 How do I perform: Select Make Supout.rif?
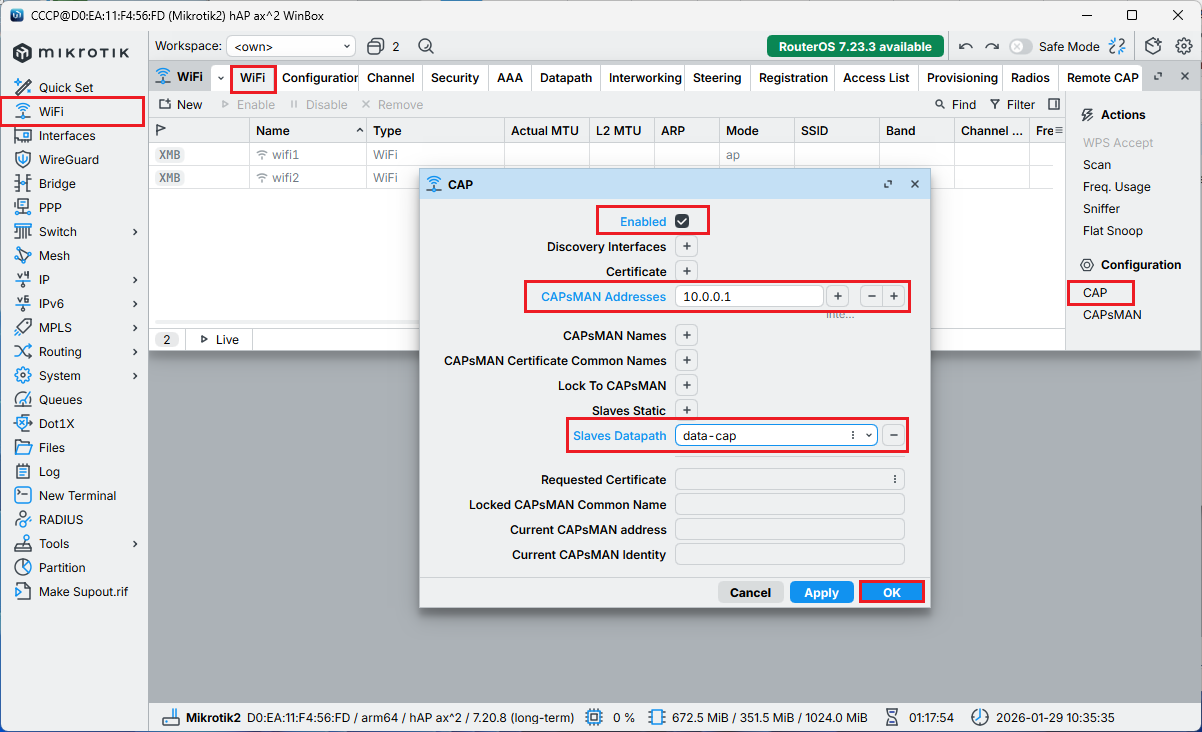tap(83, 591)
